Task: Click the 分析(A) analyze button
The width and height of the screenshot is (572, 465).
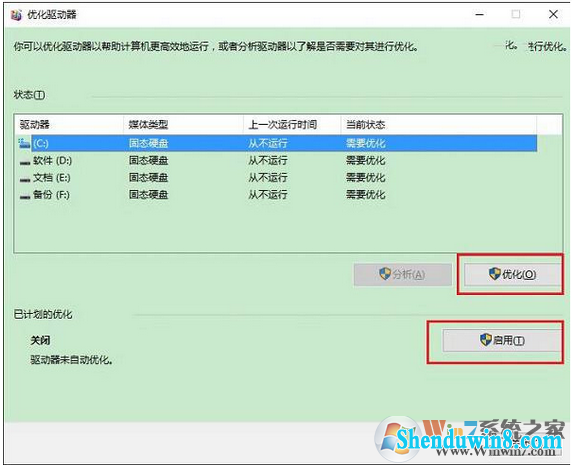Action: [x=402, y=274]
